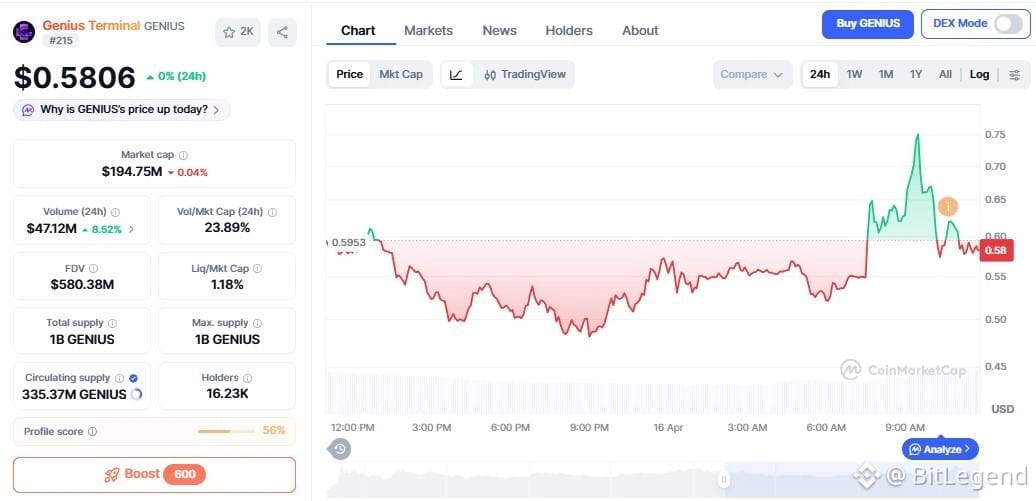
Task: Open the Compare dropdown
Action: pos(752,75)
